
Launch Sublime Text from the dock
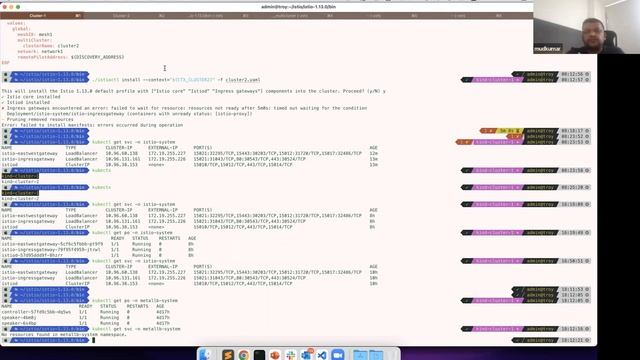click(228, 355)
